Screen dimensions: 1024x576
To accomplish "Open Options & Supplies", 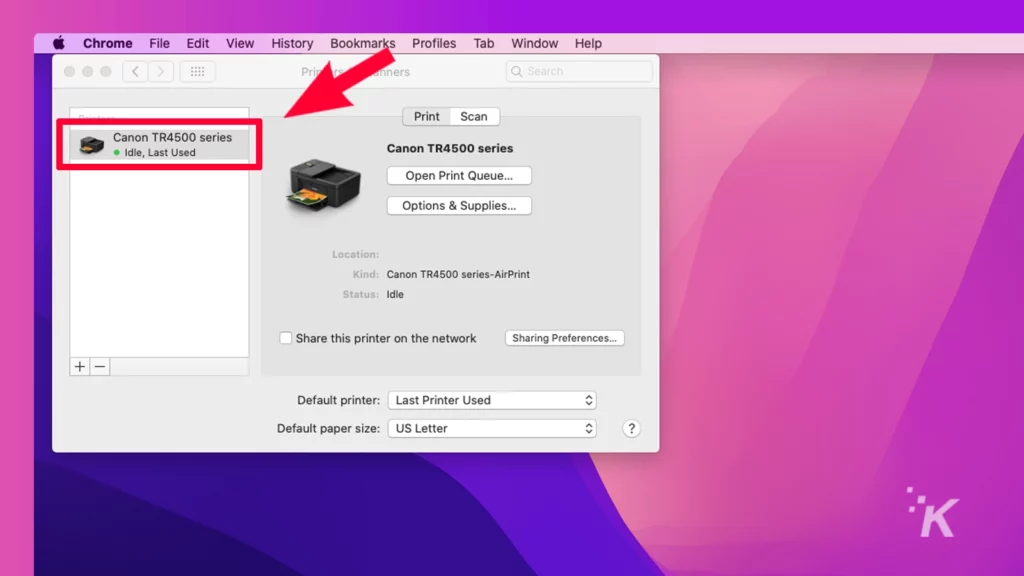I will [x=459, y=206].
